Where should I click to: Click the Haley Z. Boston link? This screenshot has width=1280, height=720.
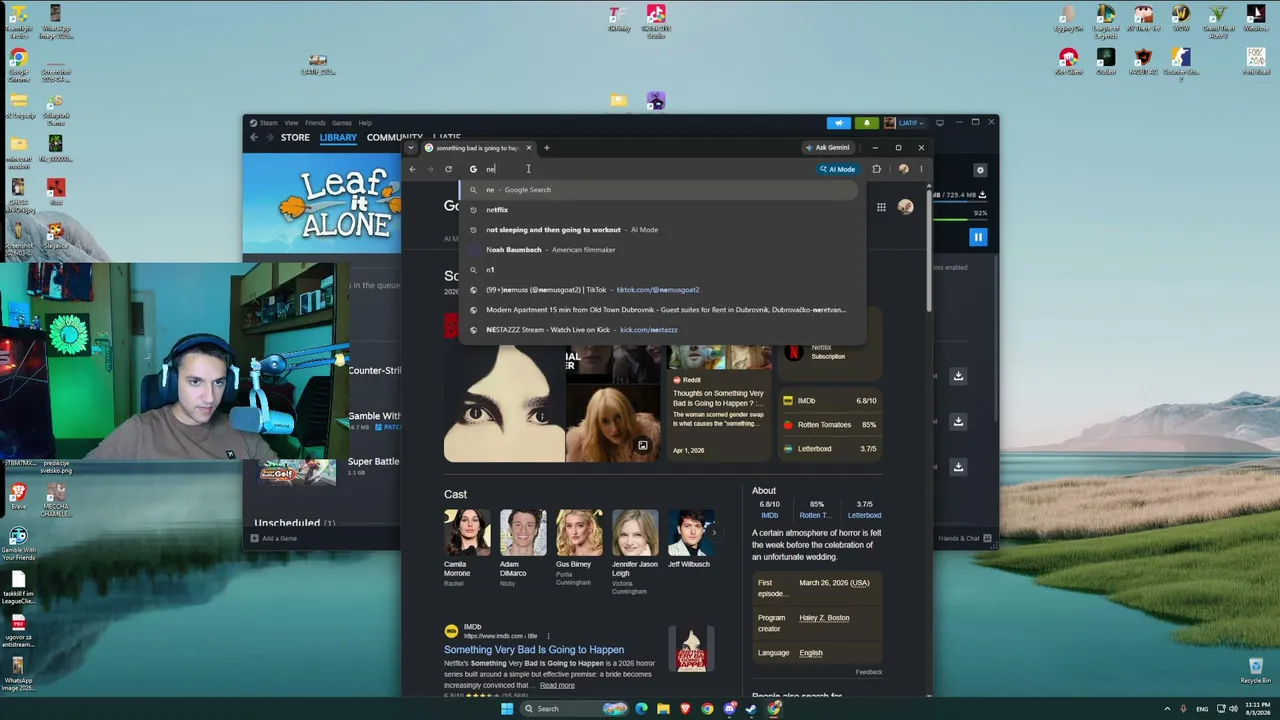coord(824,618)
